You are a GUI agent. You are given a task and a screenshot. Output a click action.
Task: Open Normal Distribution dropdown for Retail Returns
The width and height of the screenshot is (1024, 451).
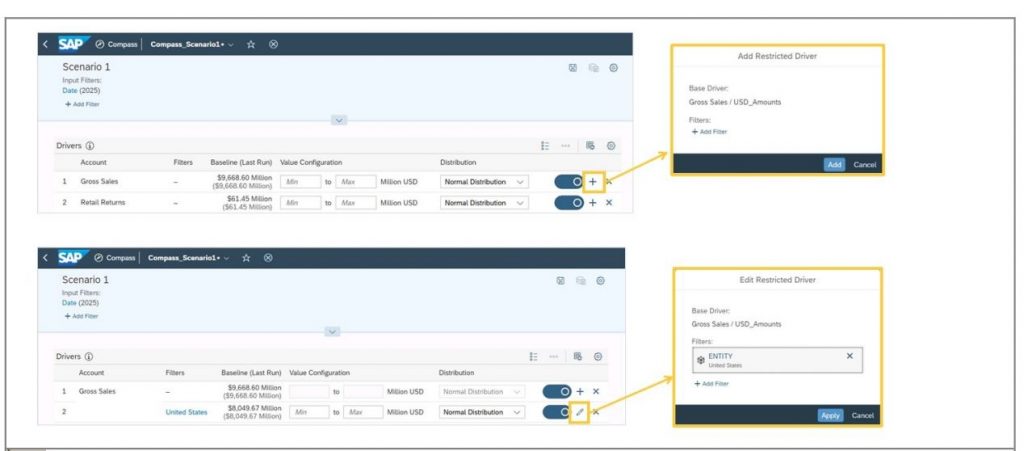485,203
